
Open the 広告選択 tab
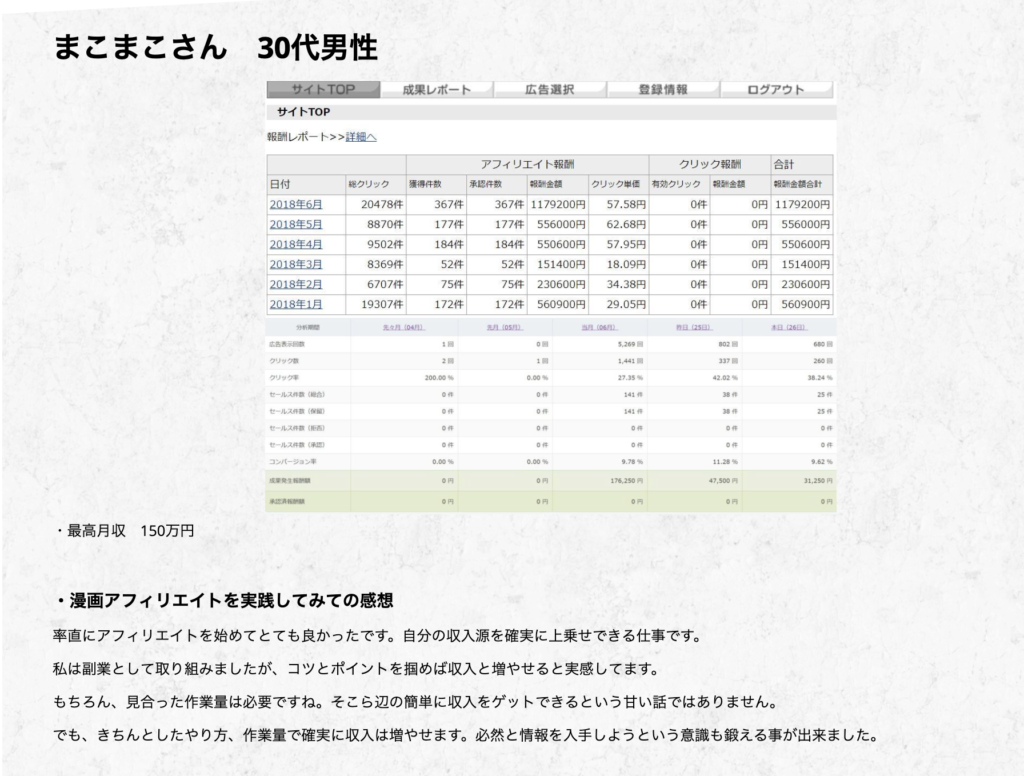pyautogui.click(x=550, y=89)
